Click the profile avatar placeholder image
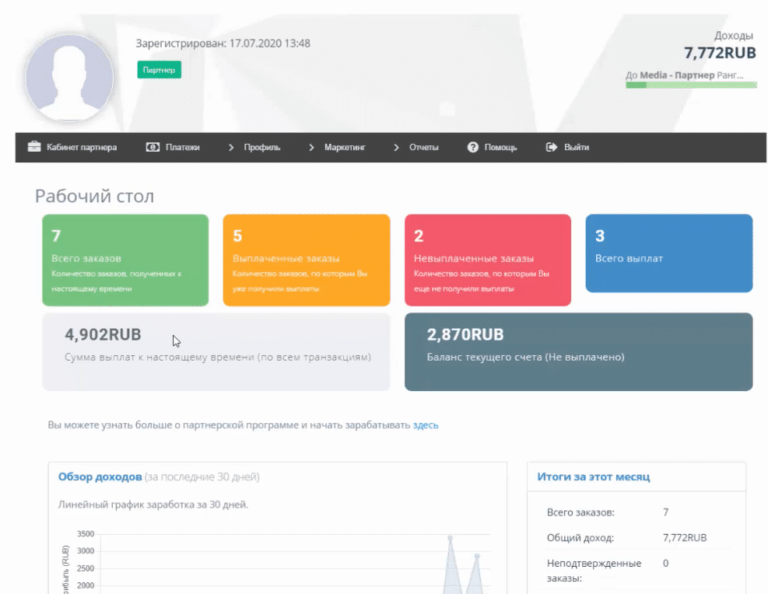 (x=69, y=79)
